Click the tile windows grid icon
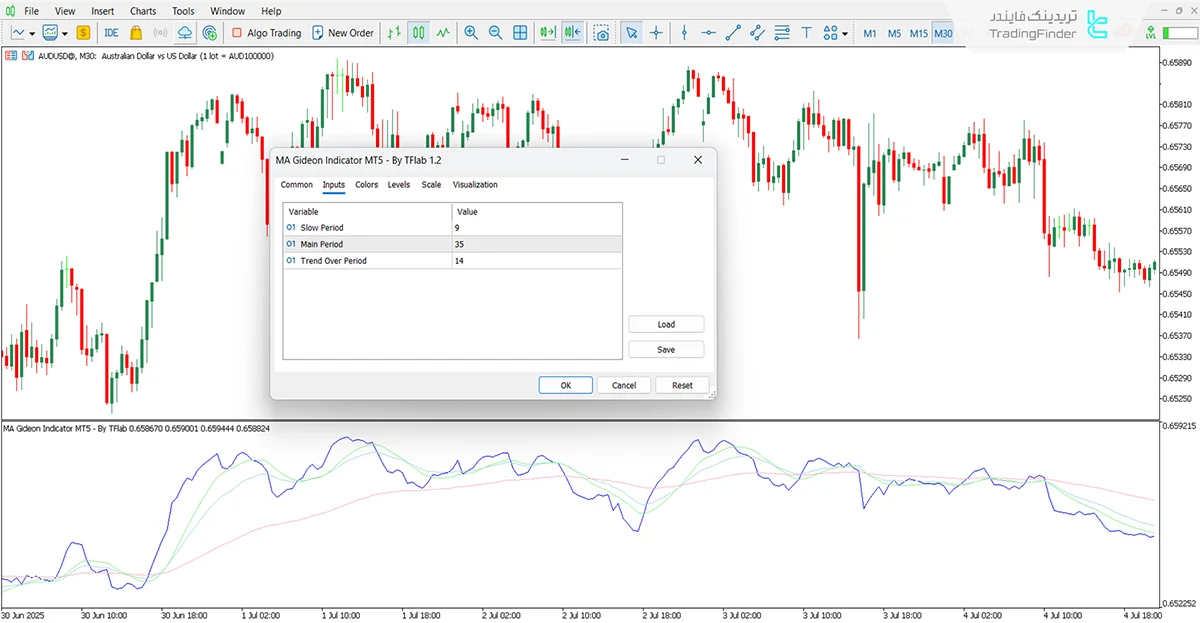The width and height of the screenshot is (1200, 623). (x=520, y=33)
